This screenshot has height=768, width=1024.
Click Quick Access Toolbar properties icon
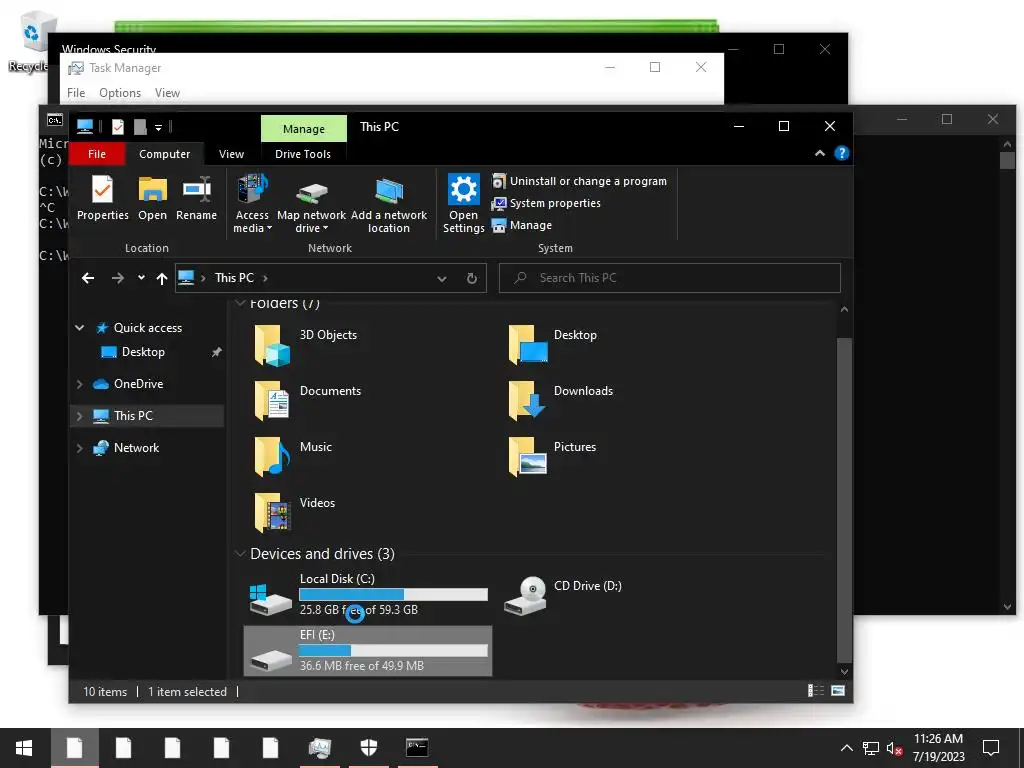click(x=118, y=127)
